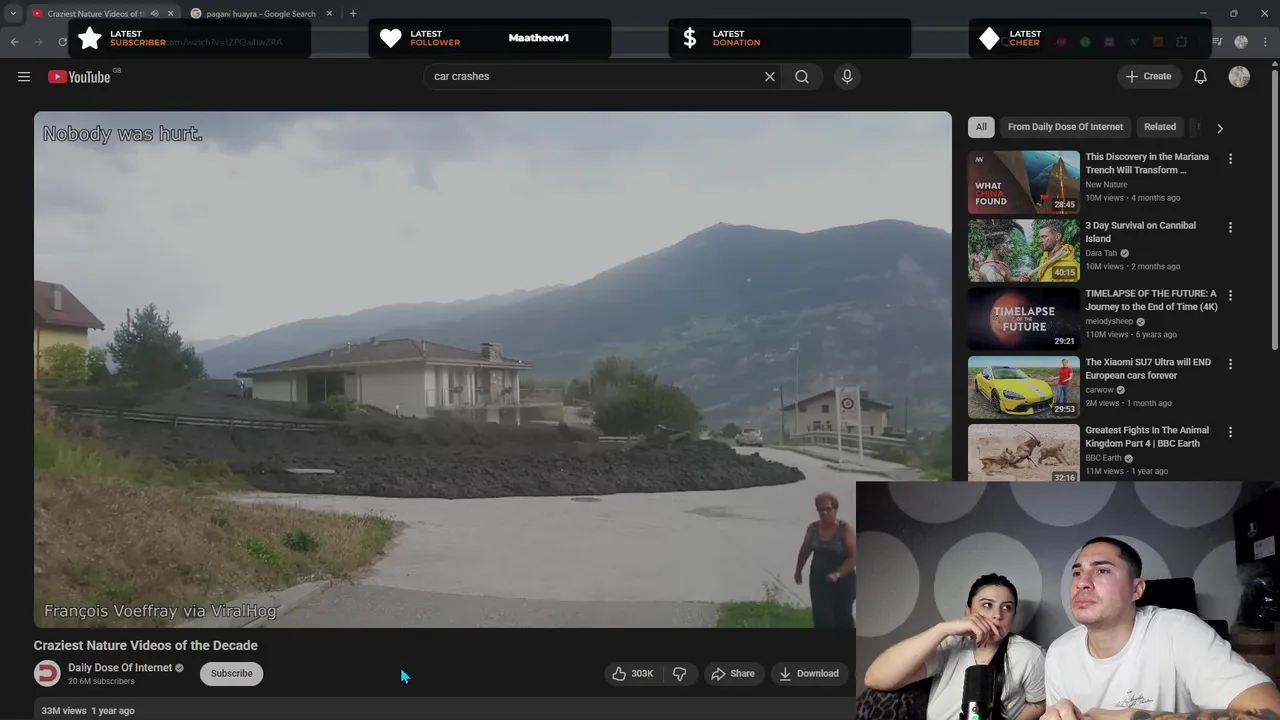Image resolution: width=1280 pixels, height=720 pixels.
Task: Open options for Mariana Trench video
Action: (1230, 159)
